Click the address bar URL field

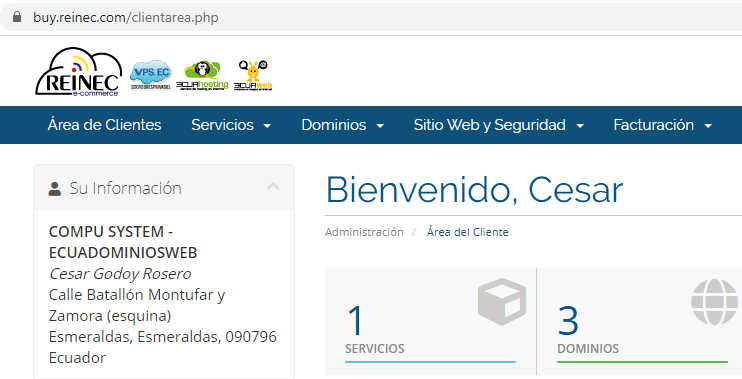(x=371, y=18)
